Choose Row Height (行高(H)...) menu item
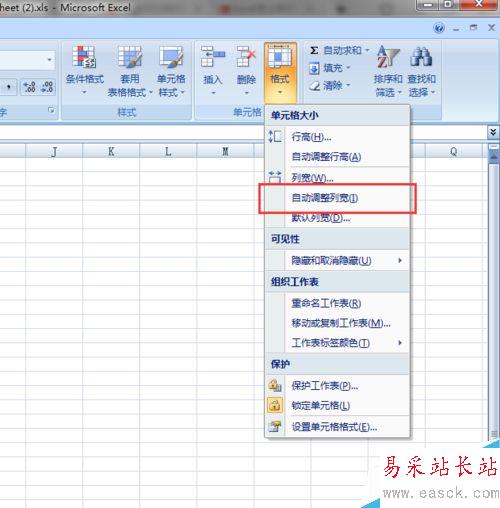 click(337, 137)
